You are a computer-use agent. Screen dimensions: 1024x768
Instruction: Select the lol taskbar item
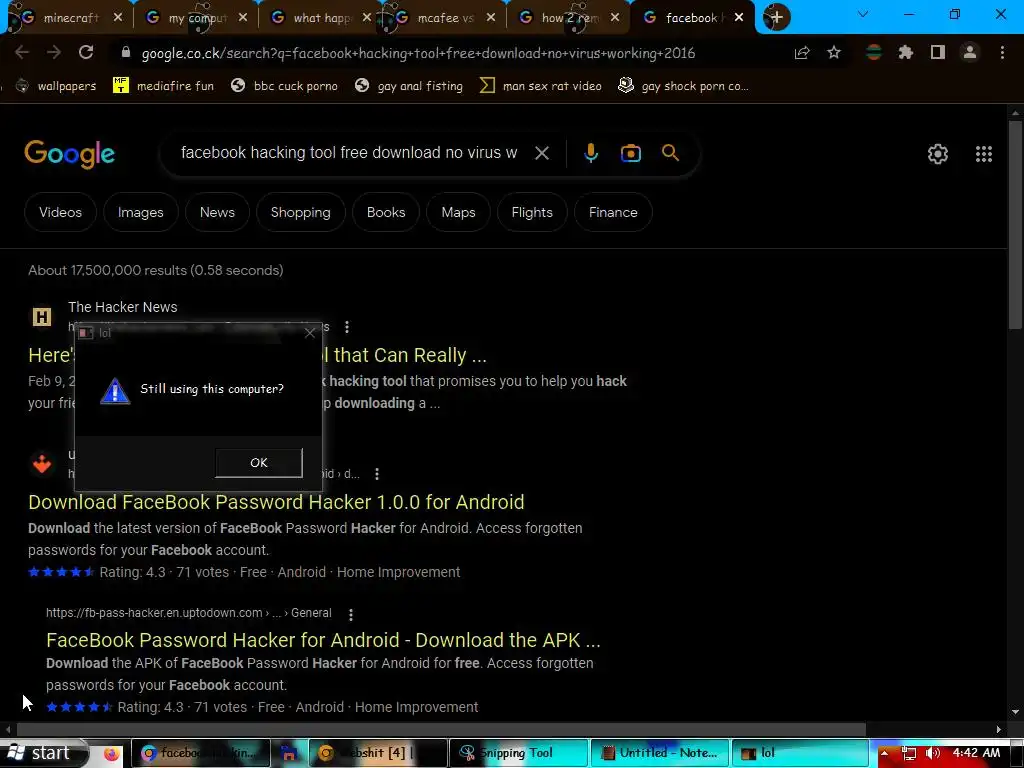(800, 754)
